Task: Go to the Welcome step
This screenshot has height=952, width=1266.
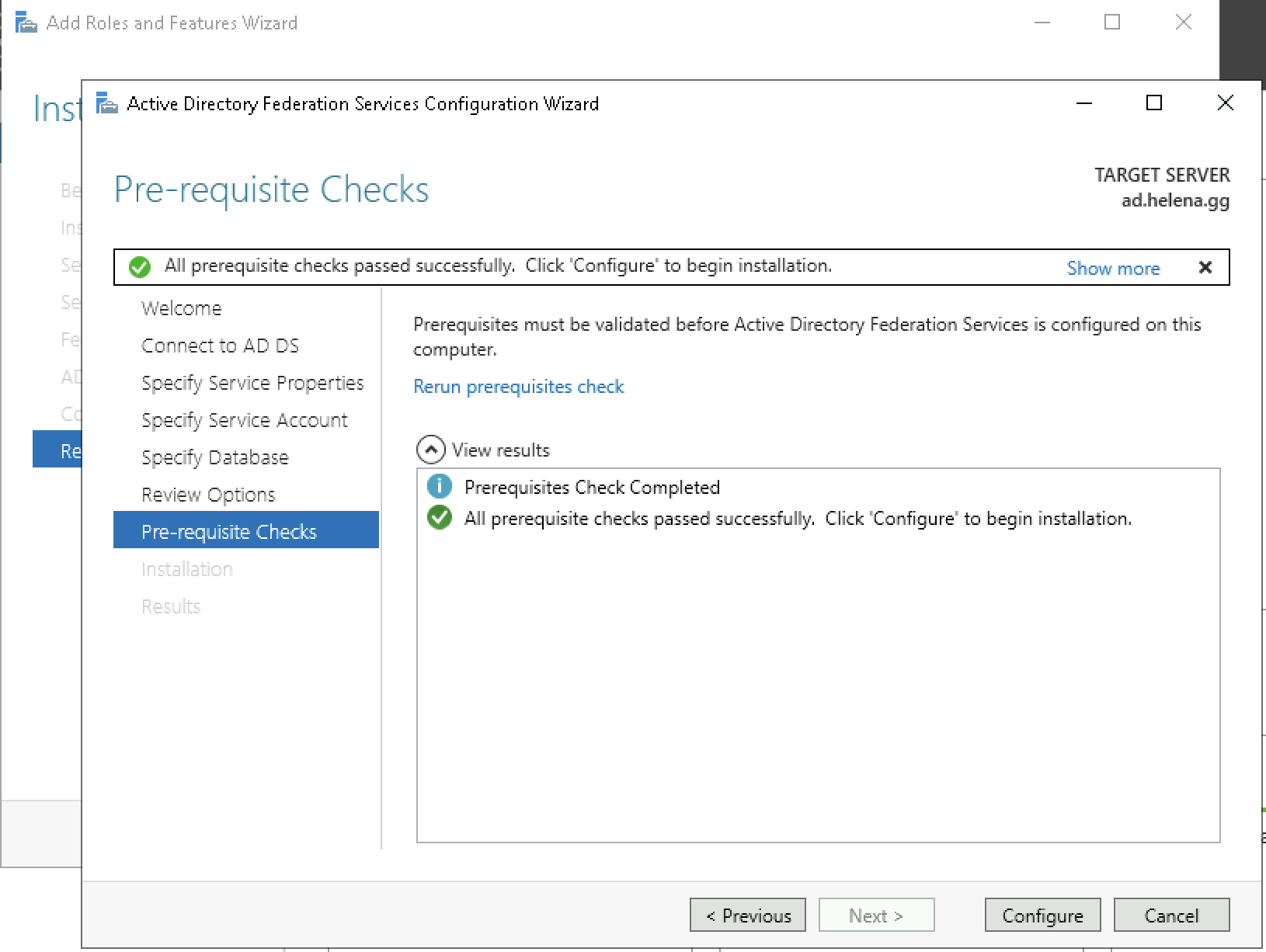Action: [181, 308]
